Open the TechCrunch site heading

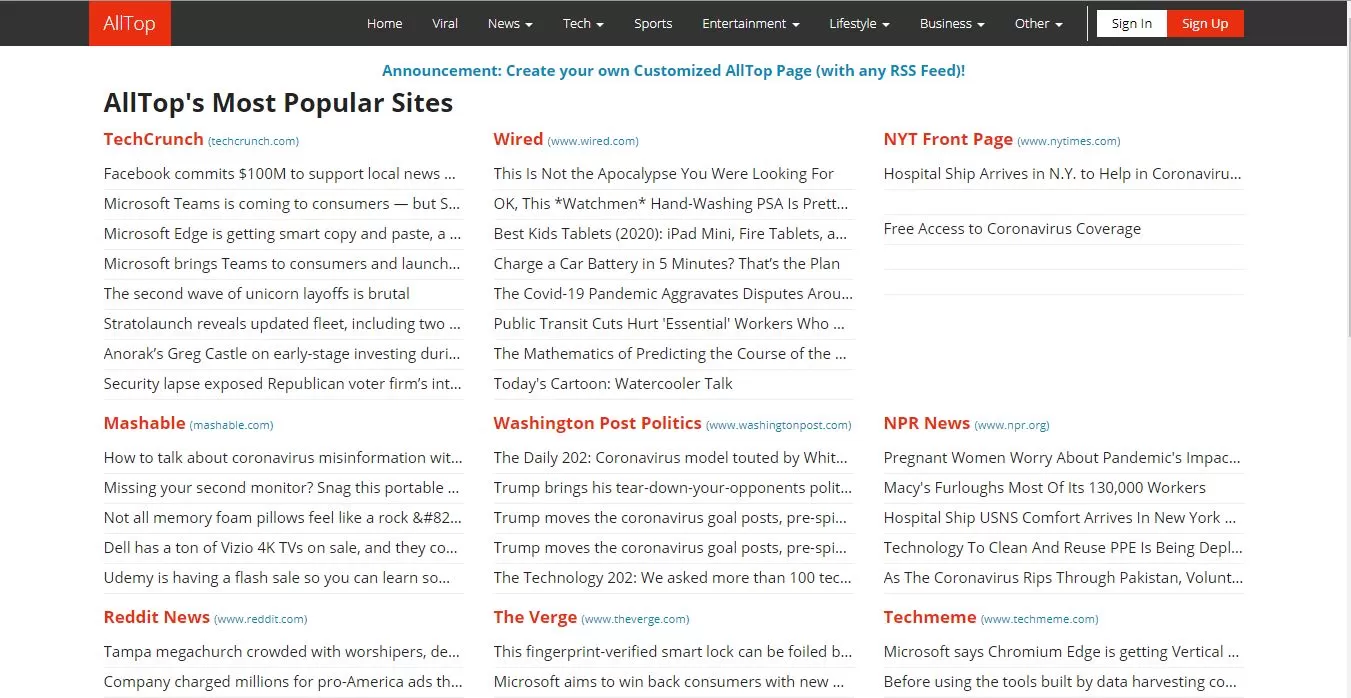(154, 139)
